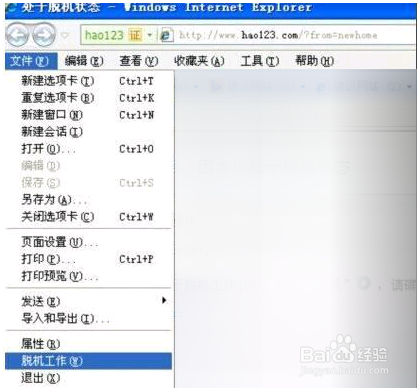Screen dimensions: 417x388
Task: Choose 新建会话(I) menu entry
Action: [89, 132]
